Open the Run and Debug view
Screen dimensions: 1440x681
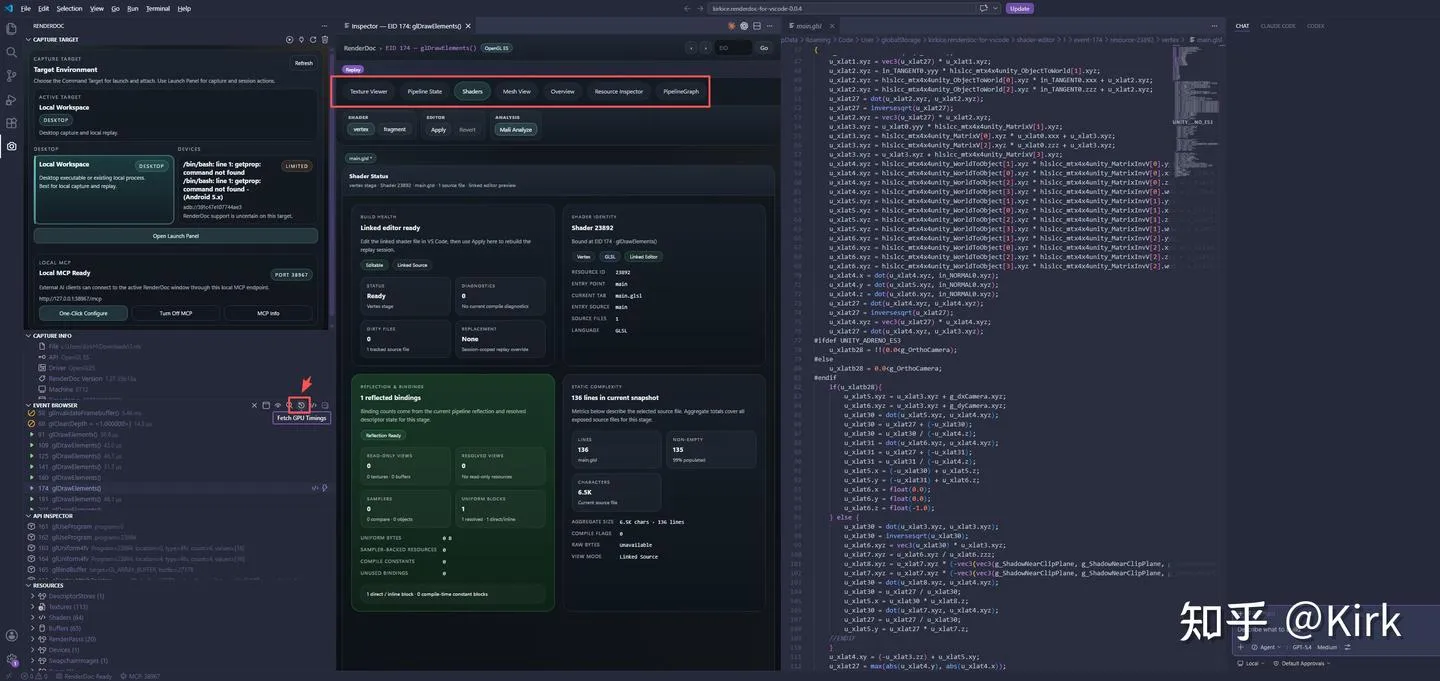(11, 100)
